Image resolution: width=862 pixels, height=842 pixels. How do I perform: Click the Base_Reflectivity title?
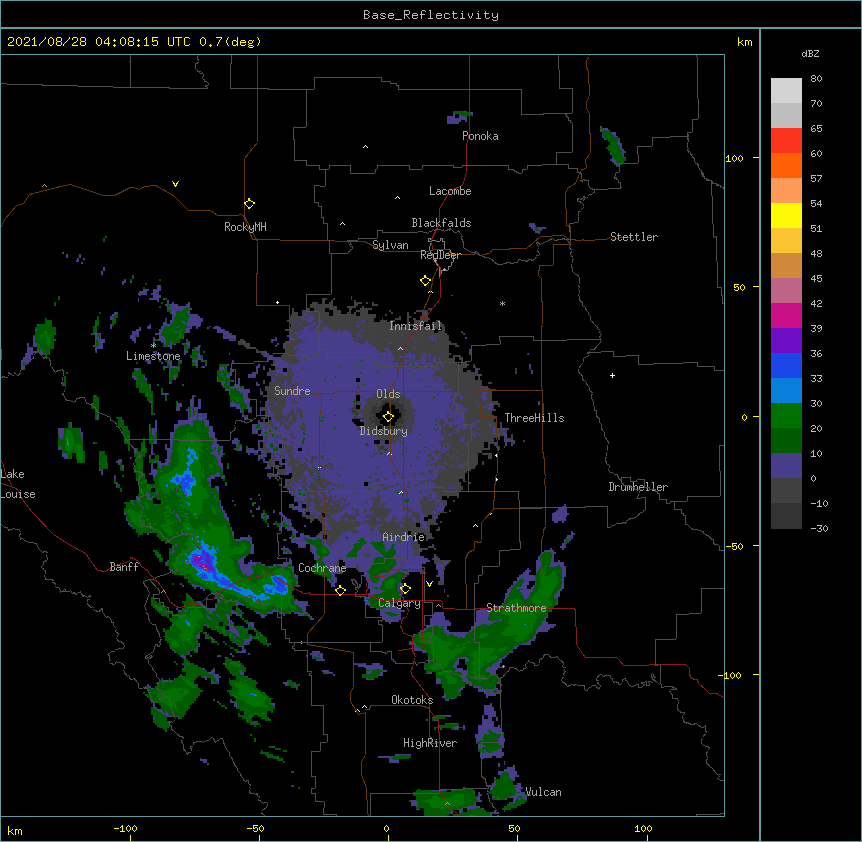pyautogui.click(x=431, y=15)
